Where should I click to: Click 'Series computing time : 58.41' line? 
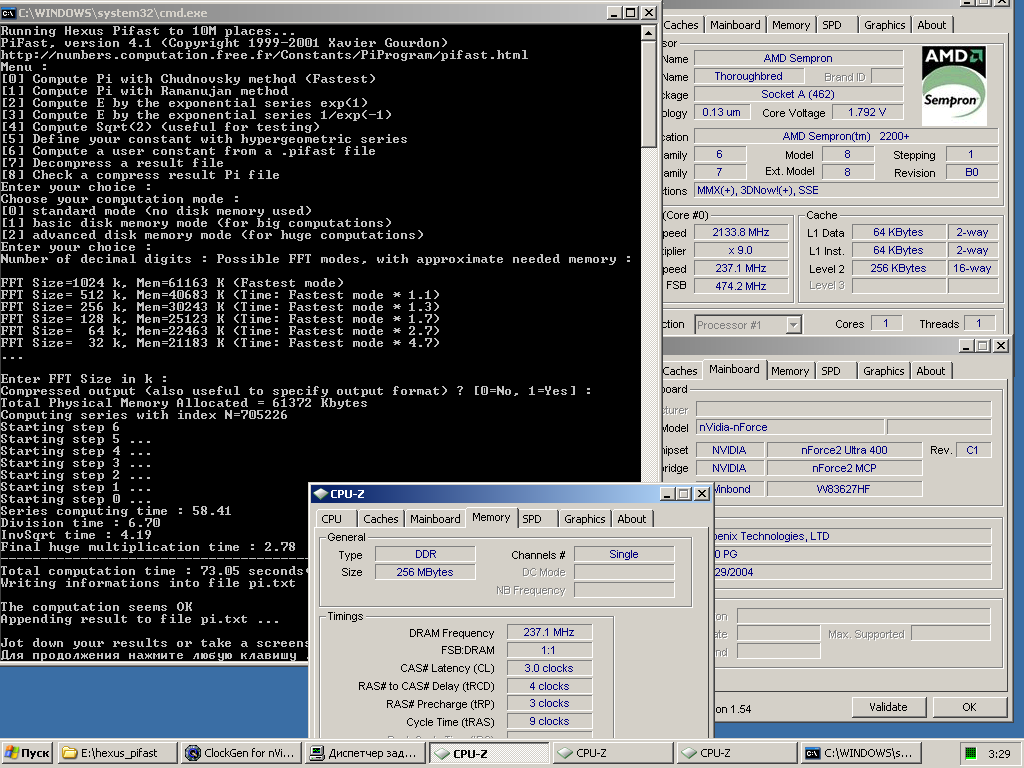(116, 511)
